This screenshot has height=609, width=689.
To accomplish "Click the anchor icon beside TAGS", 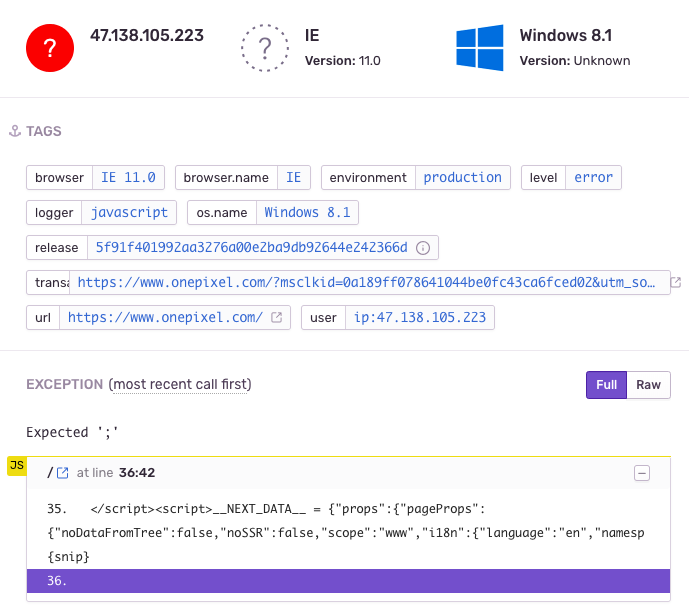I will pyautogui.click(x=15, y=131).
